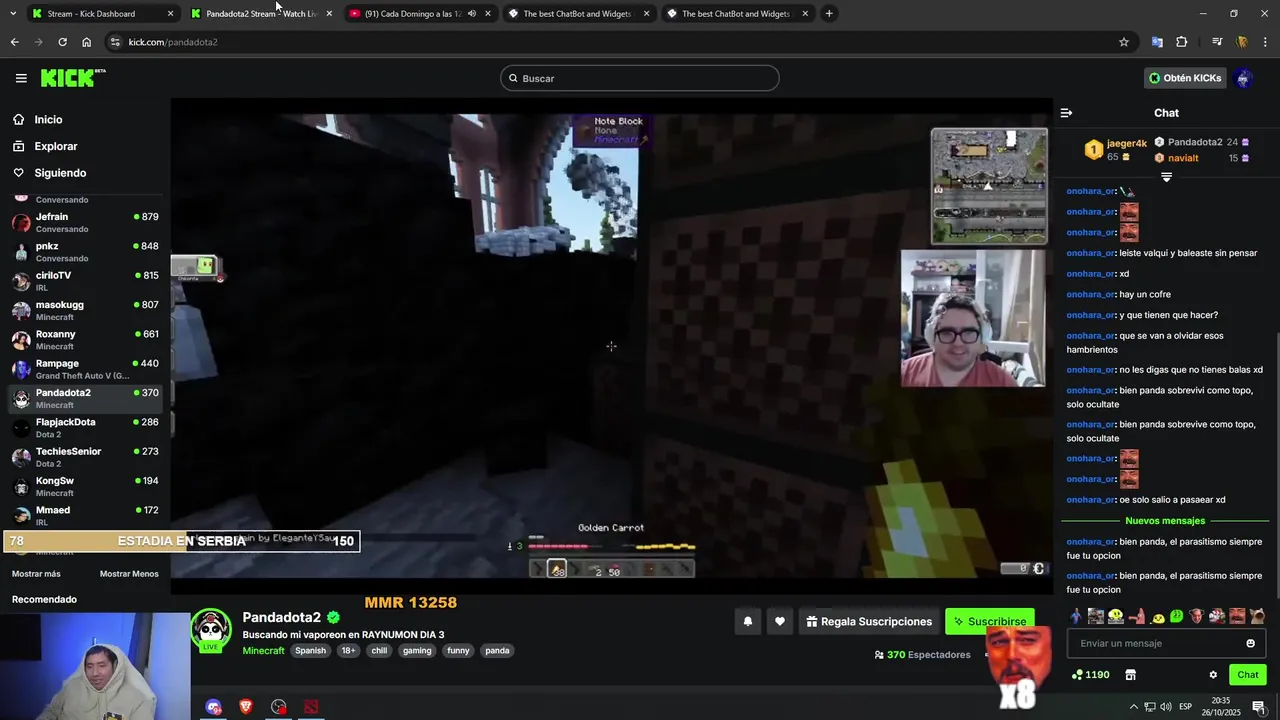Click Mostrar más in sidebar
This screenshot has width=1280, height=720.
(36, 574)
